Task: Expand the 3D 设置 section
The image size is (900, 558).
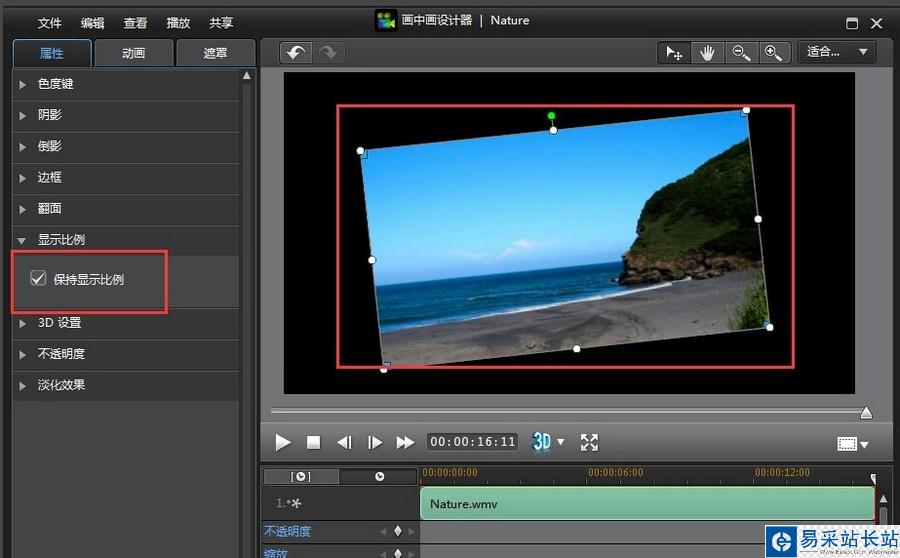Action: pyautogui.click(x=59, y=323)
